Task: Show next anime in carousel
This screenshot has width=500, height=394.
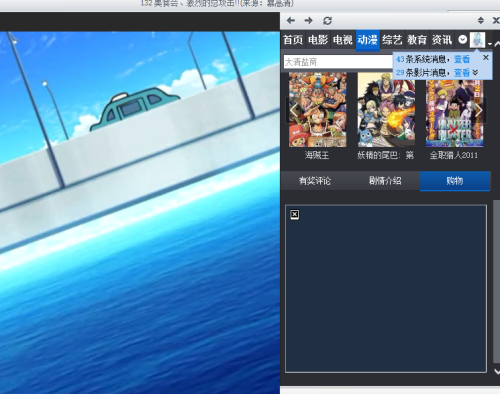Action: pos(478,110)
